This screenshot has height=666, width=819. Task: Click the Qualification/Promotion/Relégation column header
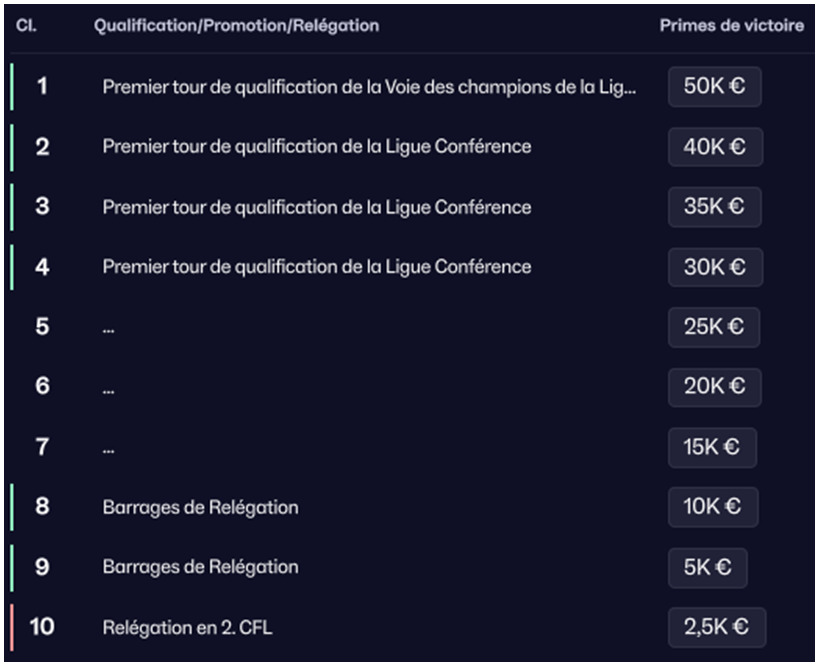[236, 26]
